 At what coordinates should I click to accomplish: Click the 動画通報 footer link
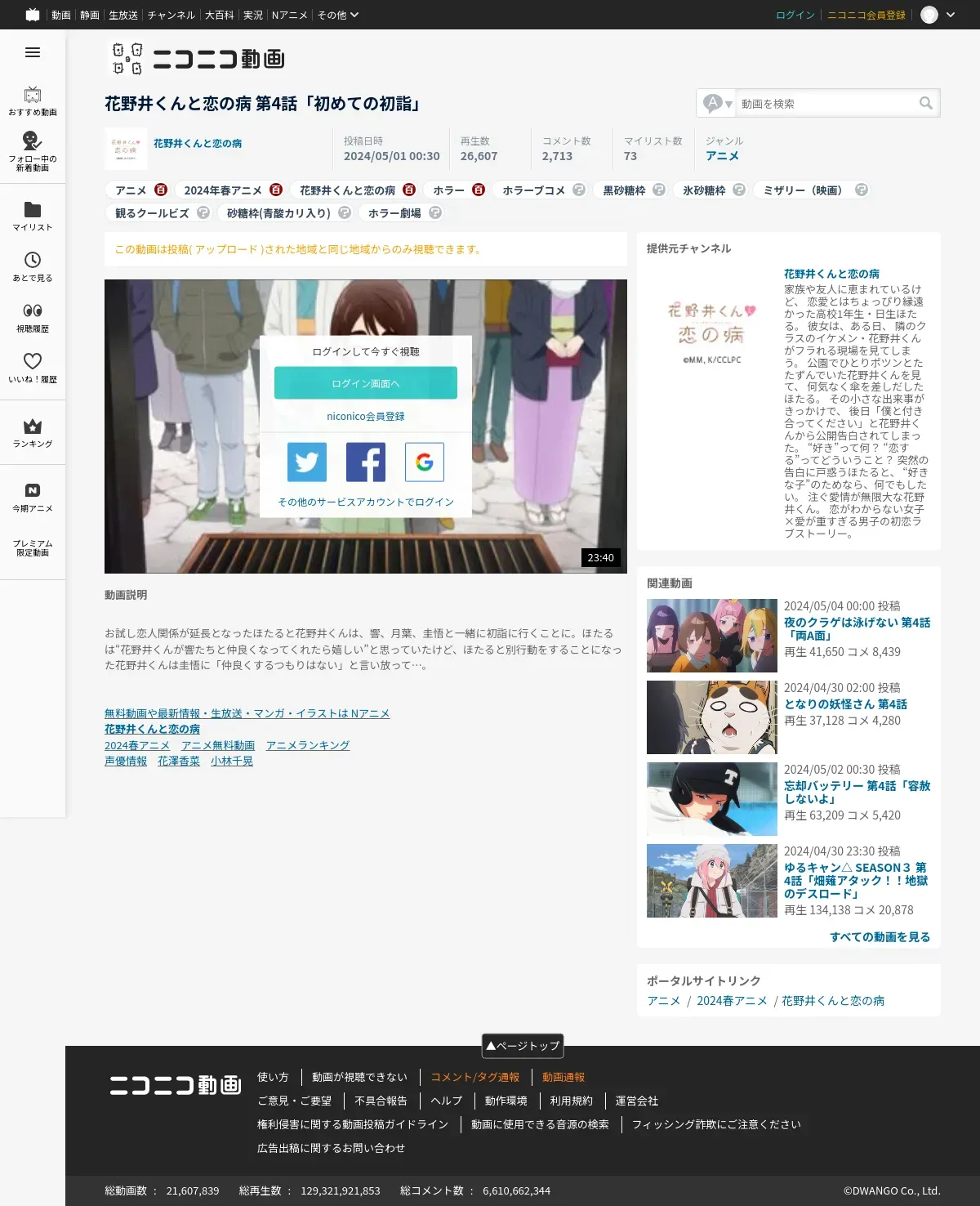pyautogui.click(x=563, y=1077)
